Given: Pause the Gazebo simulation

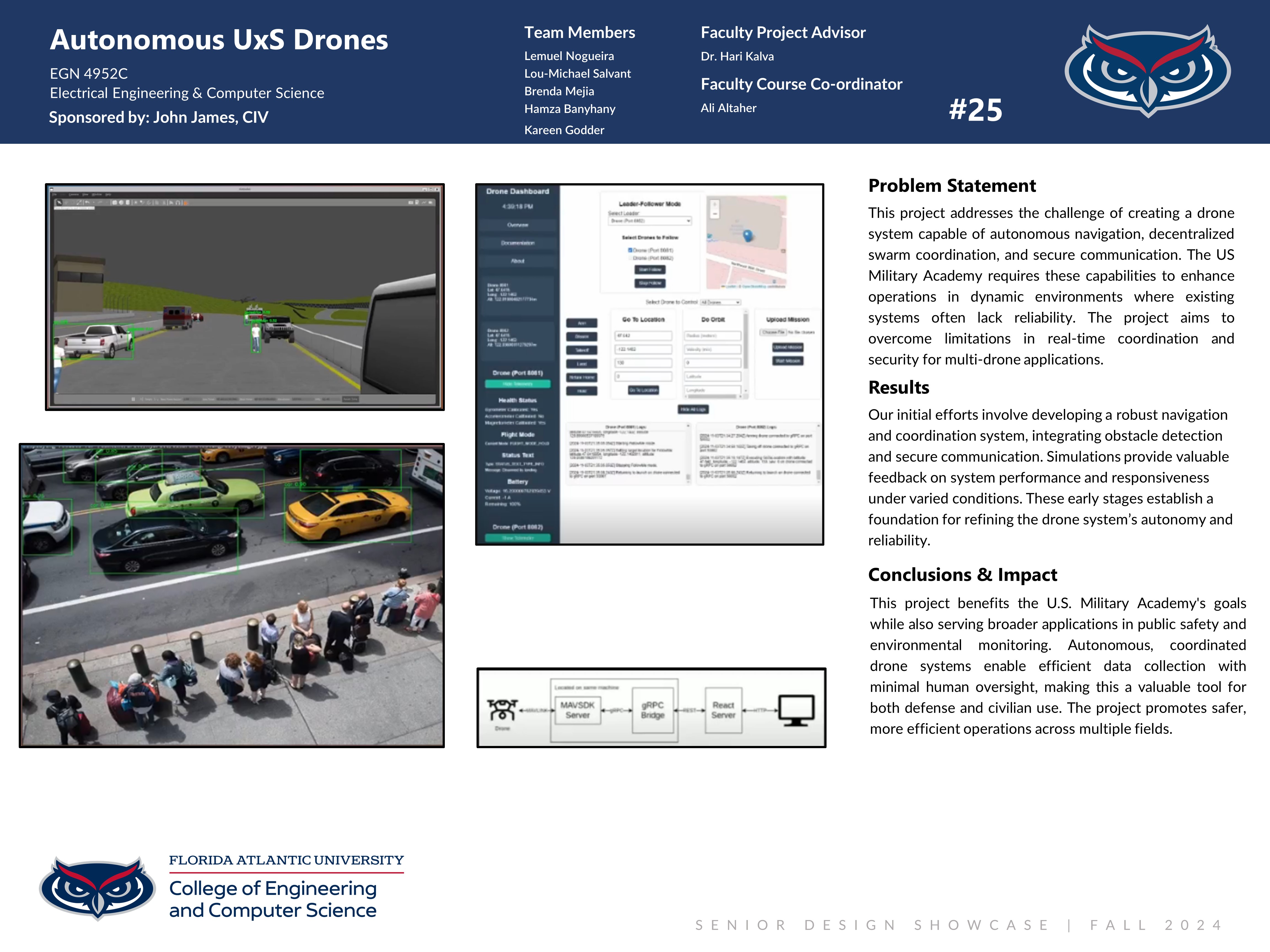Looking at the screenshot, I should pos(133,399).
